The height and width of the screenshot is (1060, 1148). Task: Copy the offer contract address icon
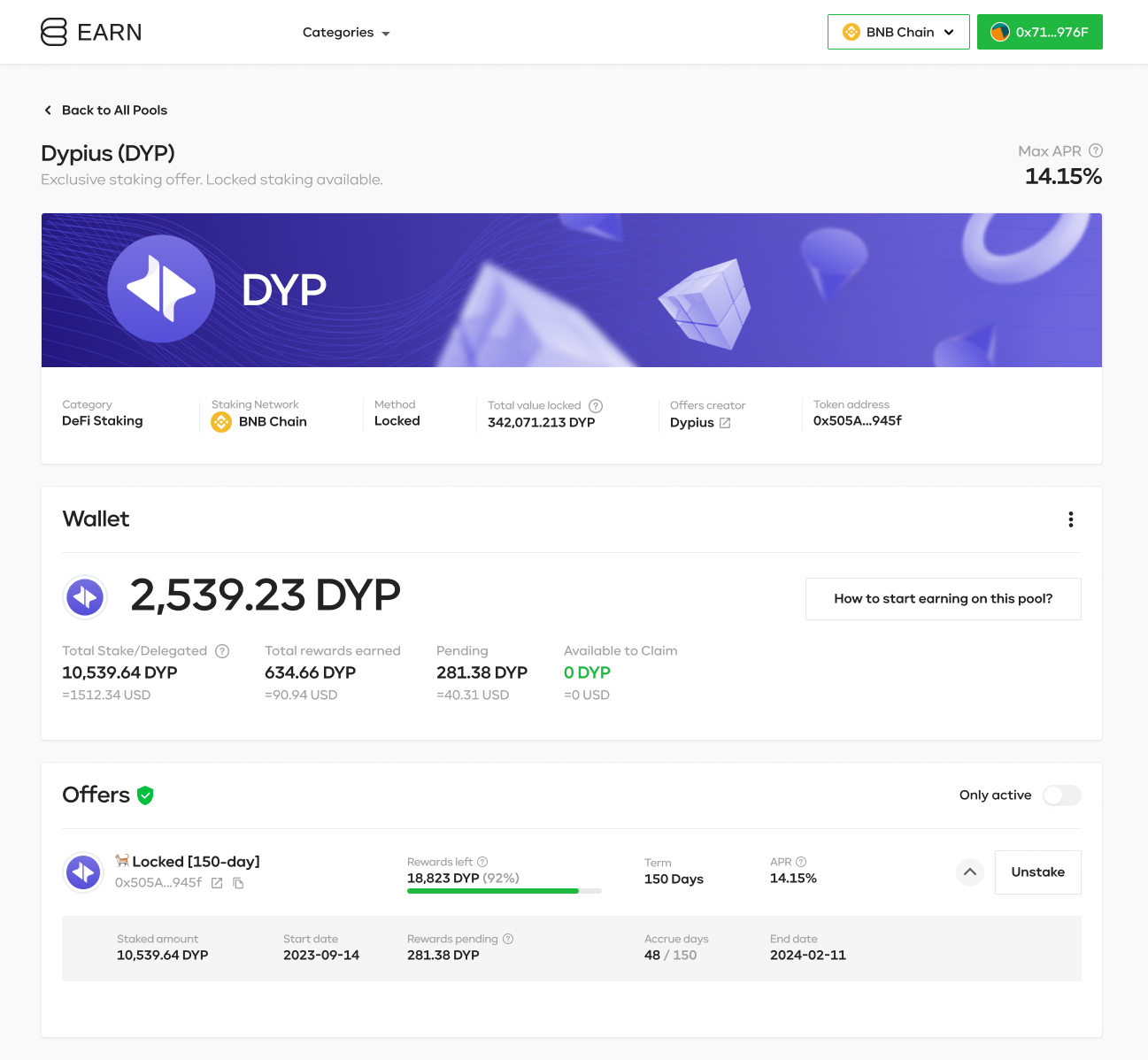point(238,883)
